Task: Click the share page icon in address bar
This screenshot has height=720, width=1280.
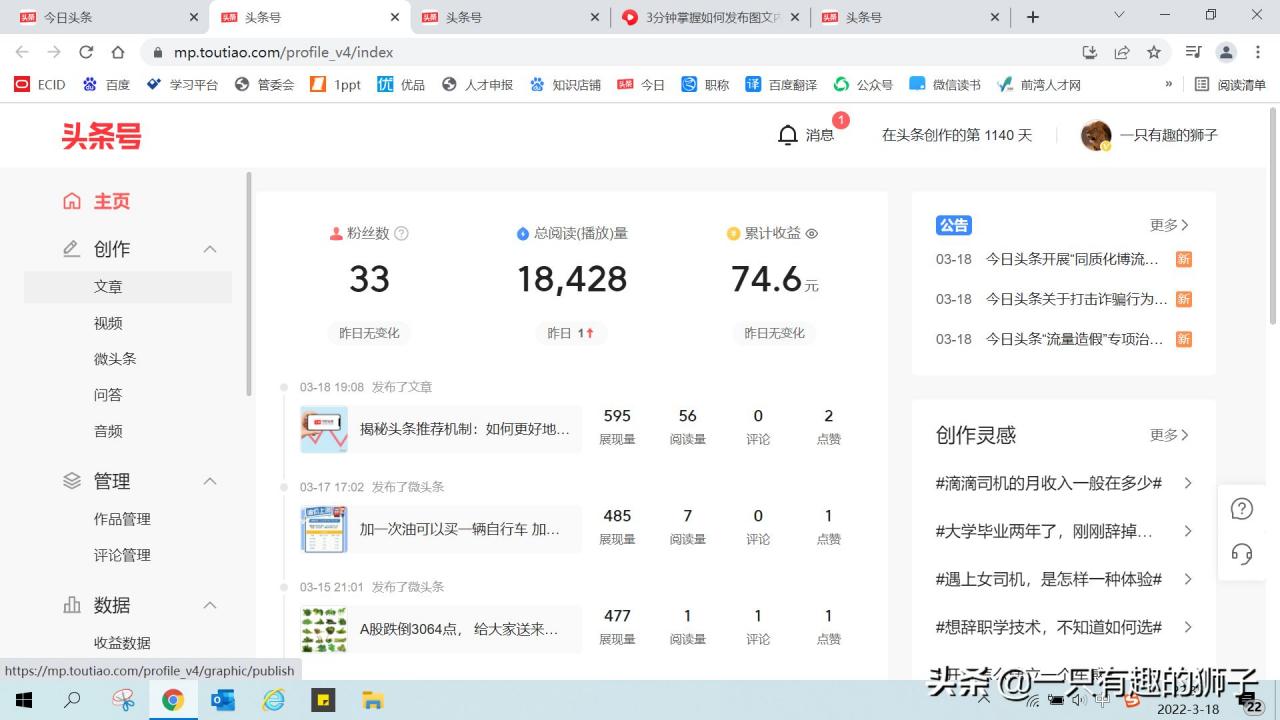Action: click(1122, 52)
